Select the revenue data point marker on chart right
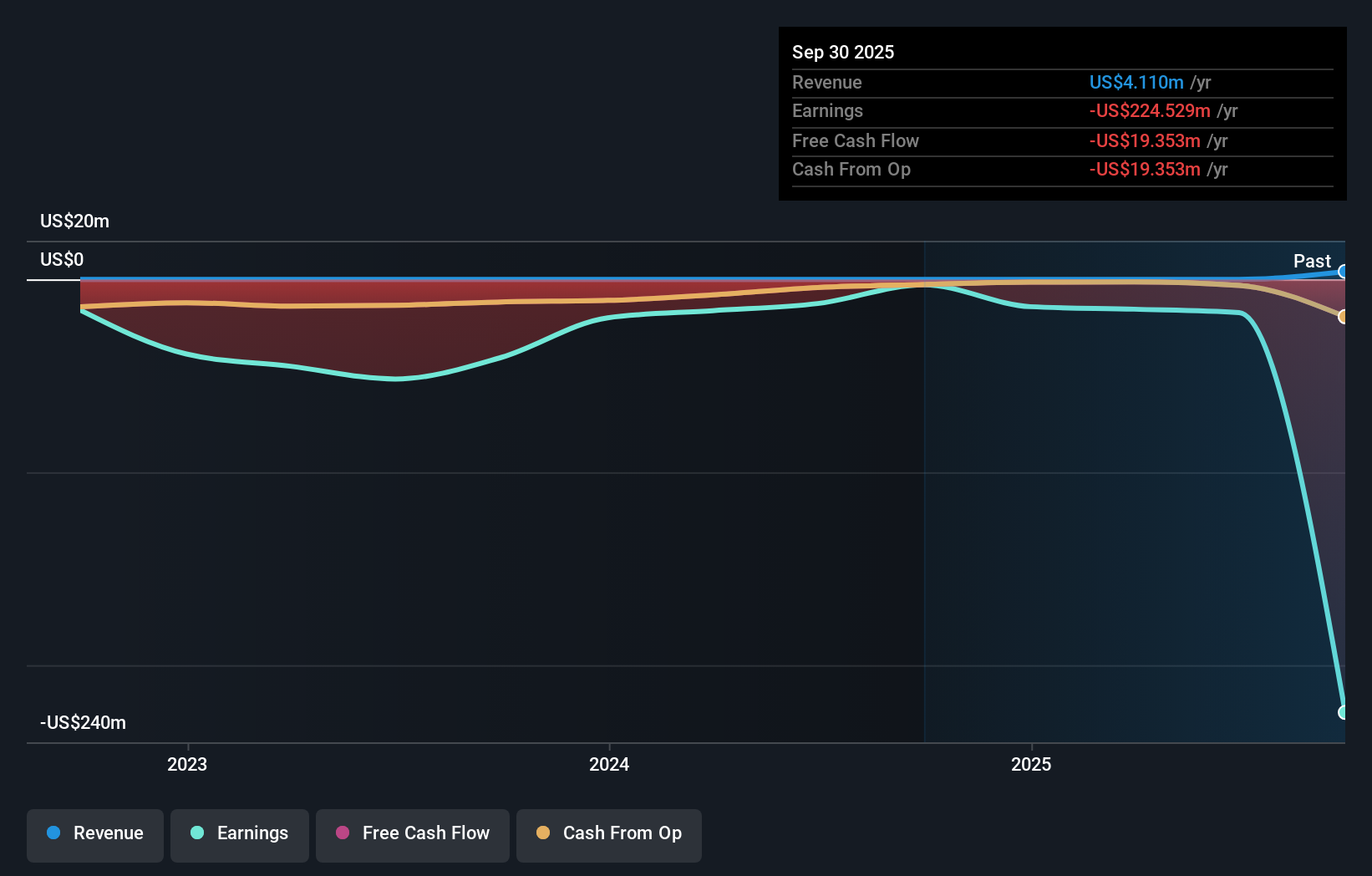The image size is (1372, 876). tap(1344, 271)
